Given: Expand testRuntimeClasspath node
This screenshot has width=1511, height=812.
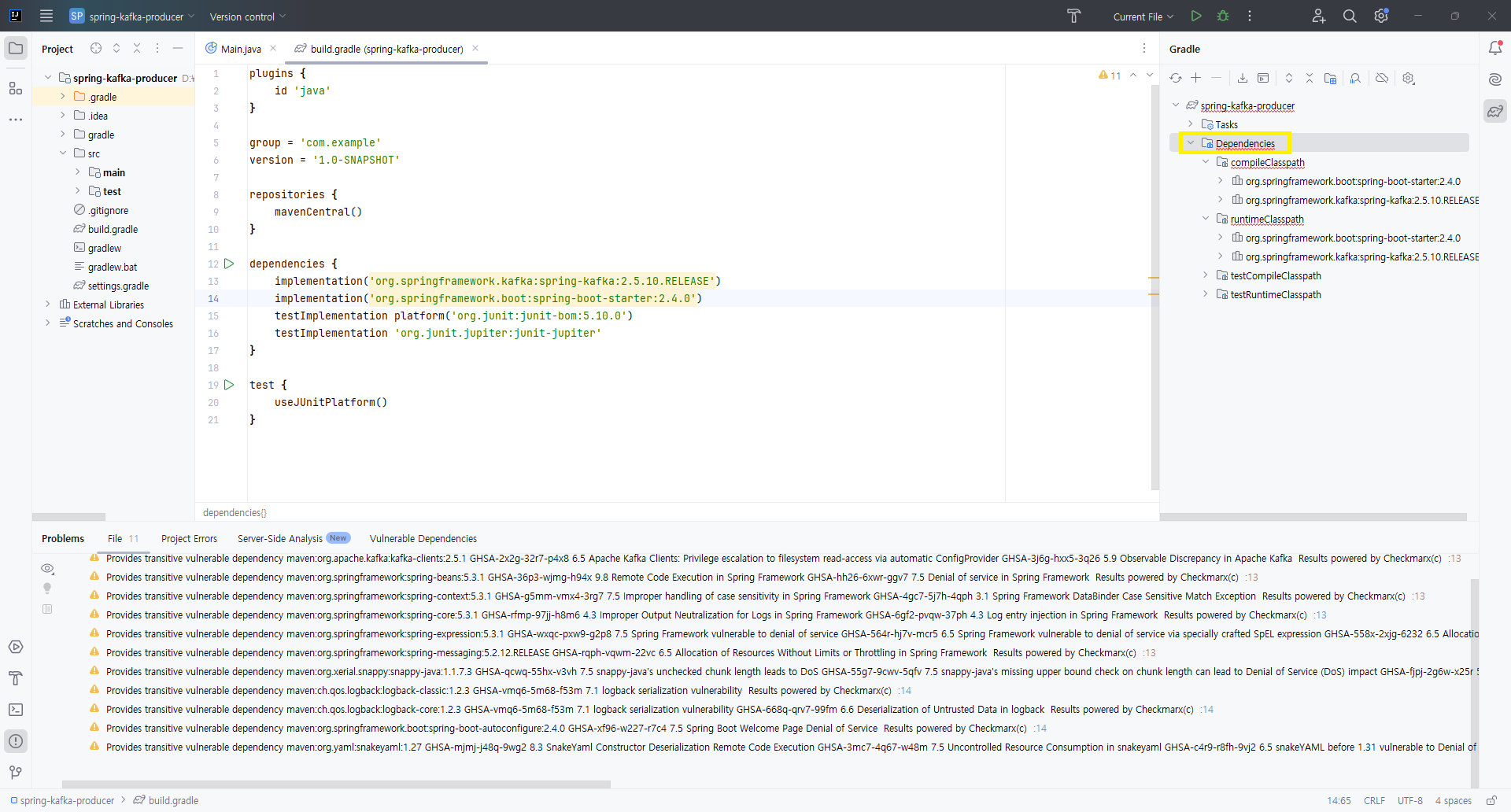Looking at the screenshot, I should [1206, 294].
